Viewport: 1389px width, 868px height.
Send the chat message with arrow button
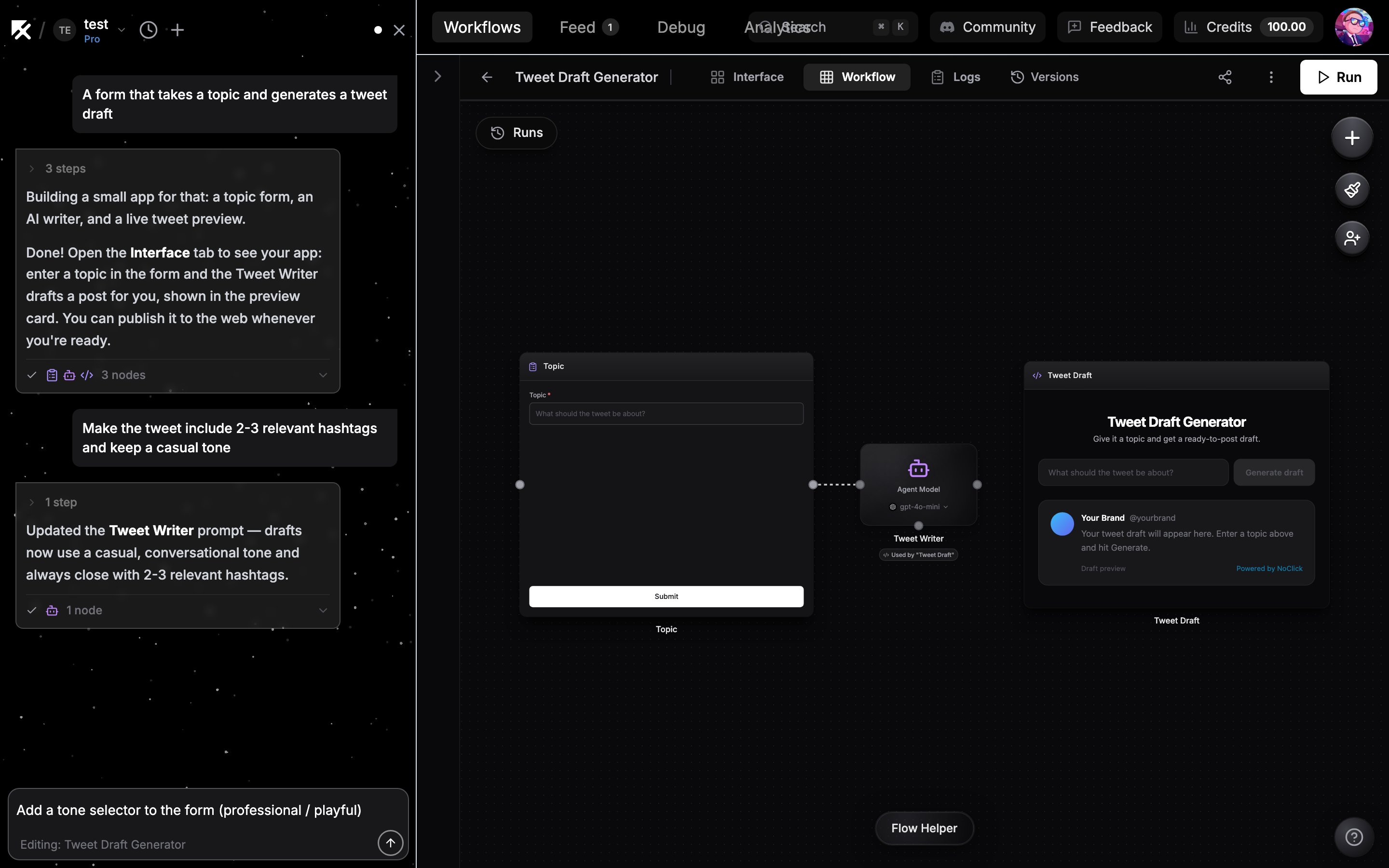tap(390, 843)
